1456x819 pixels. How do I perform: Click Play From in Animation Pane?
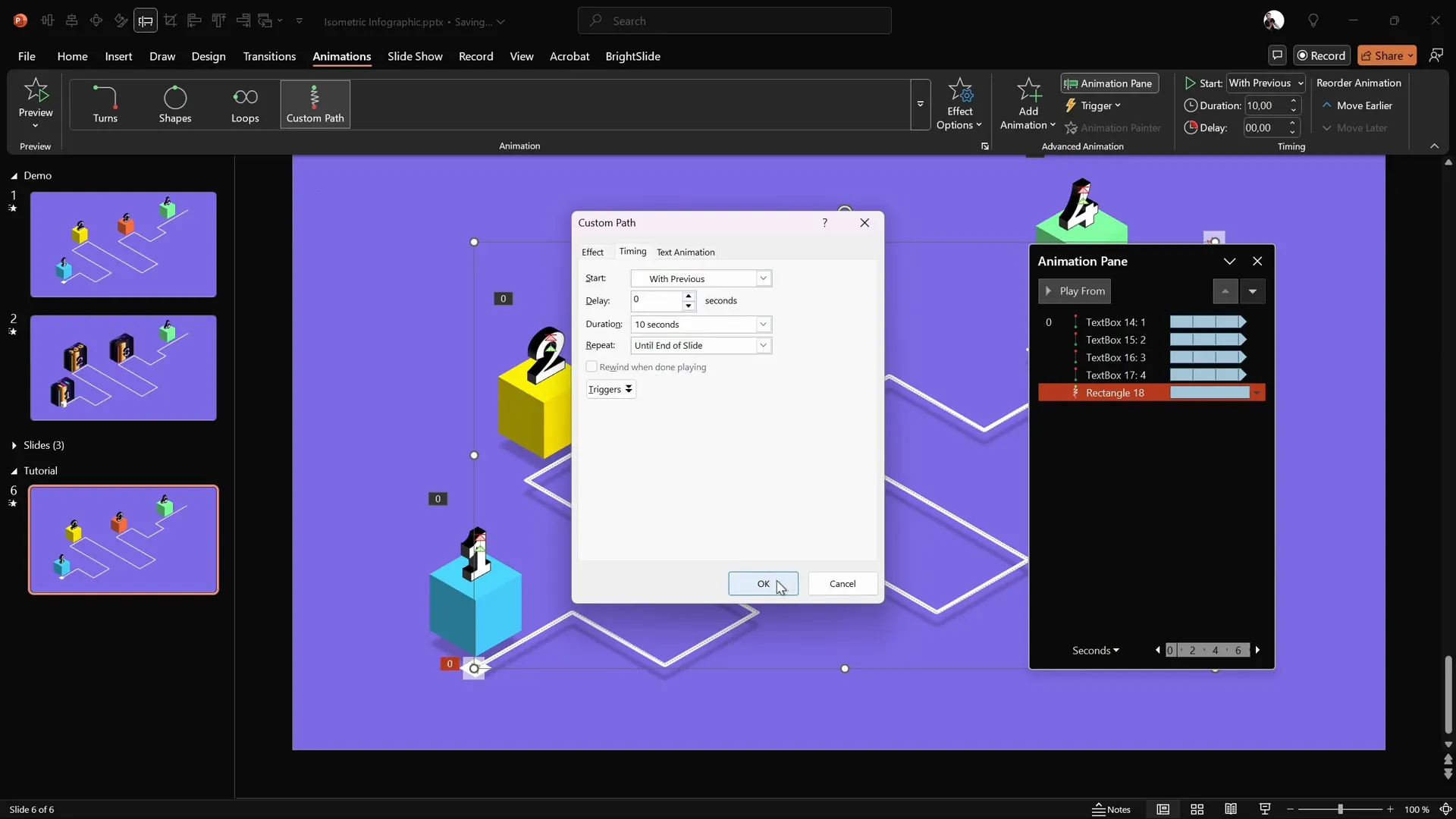[1075, 291]
